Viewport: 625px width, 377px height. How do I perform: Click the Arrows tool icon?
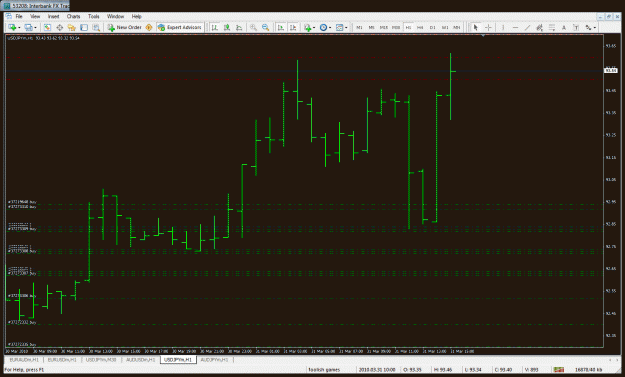588,27
